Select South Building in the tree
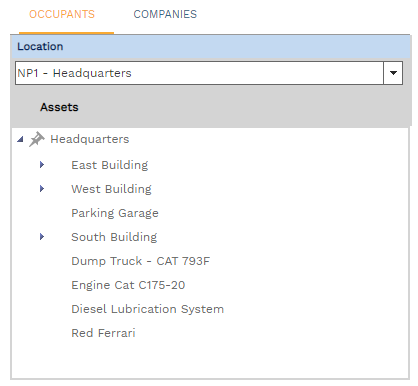Image resolution: width=418 pixels, height=386 pixels. tap(114, 237)
